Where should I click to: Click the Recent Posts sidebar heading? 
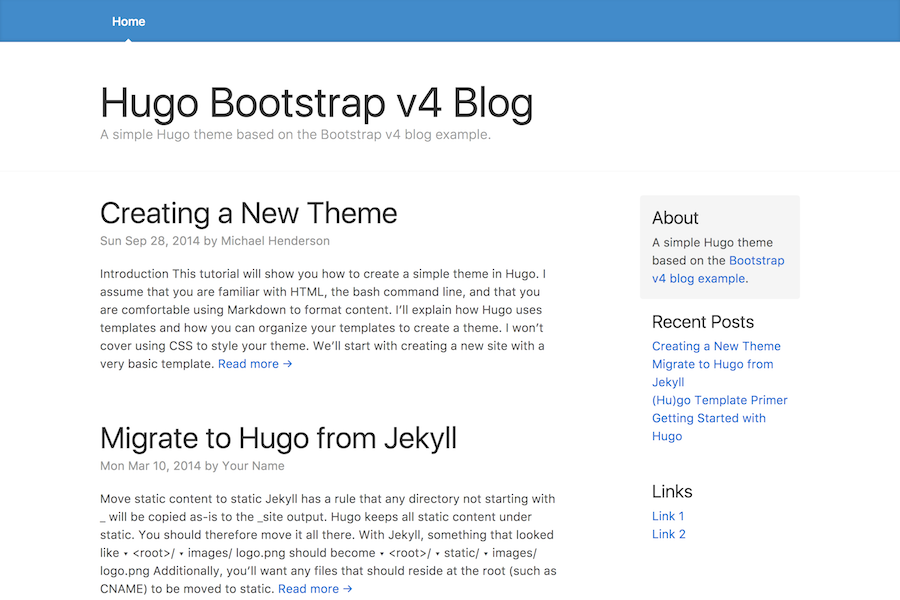pos(703,322)
